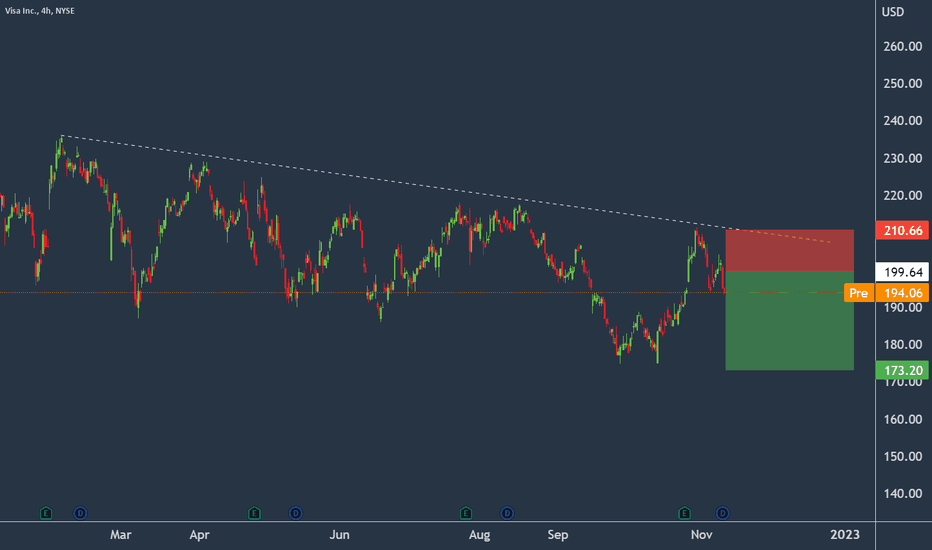Click the orange 194.06 price tag
Image resolution: width=932 pixels, height=550 pixels.
tap(902, 293)
